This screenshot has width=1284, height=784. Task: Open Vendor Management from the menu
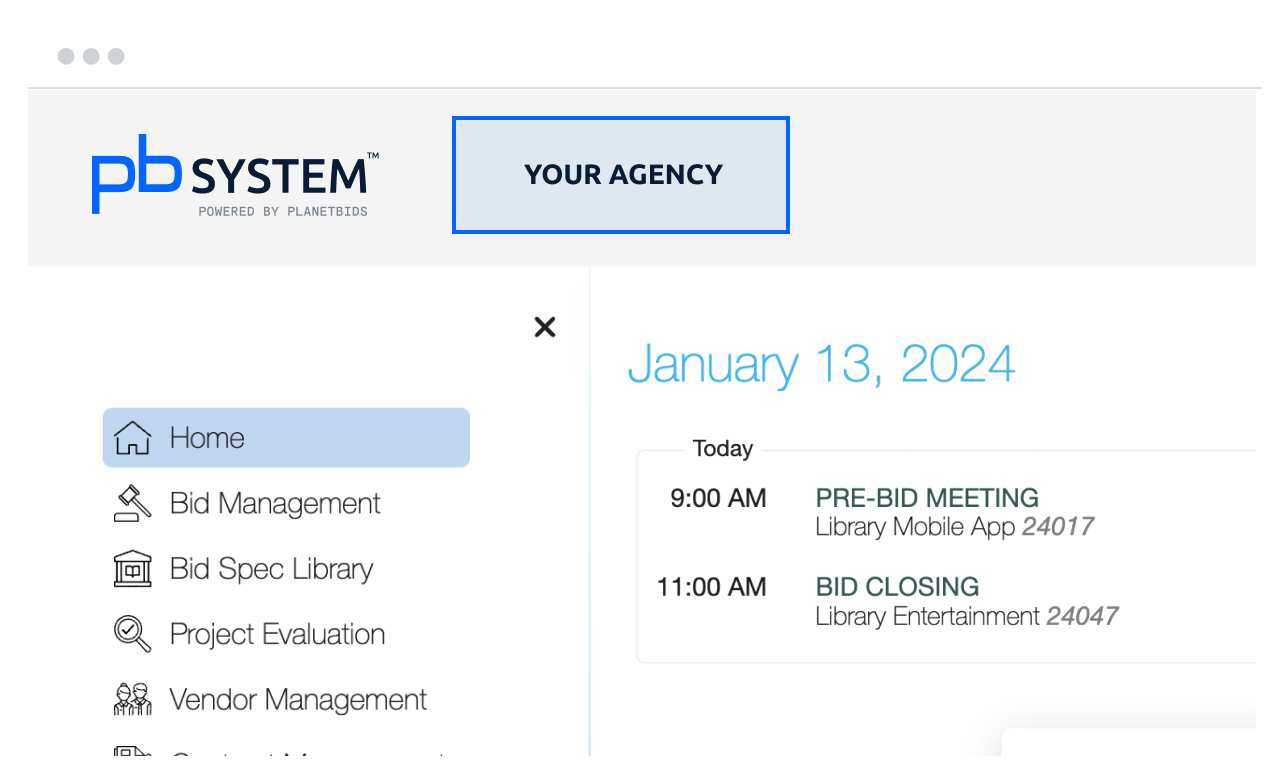298,699
